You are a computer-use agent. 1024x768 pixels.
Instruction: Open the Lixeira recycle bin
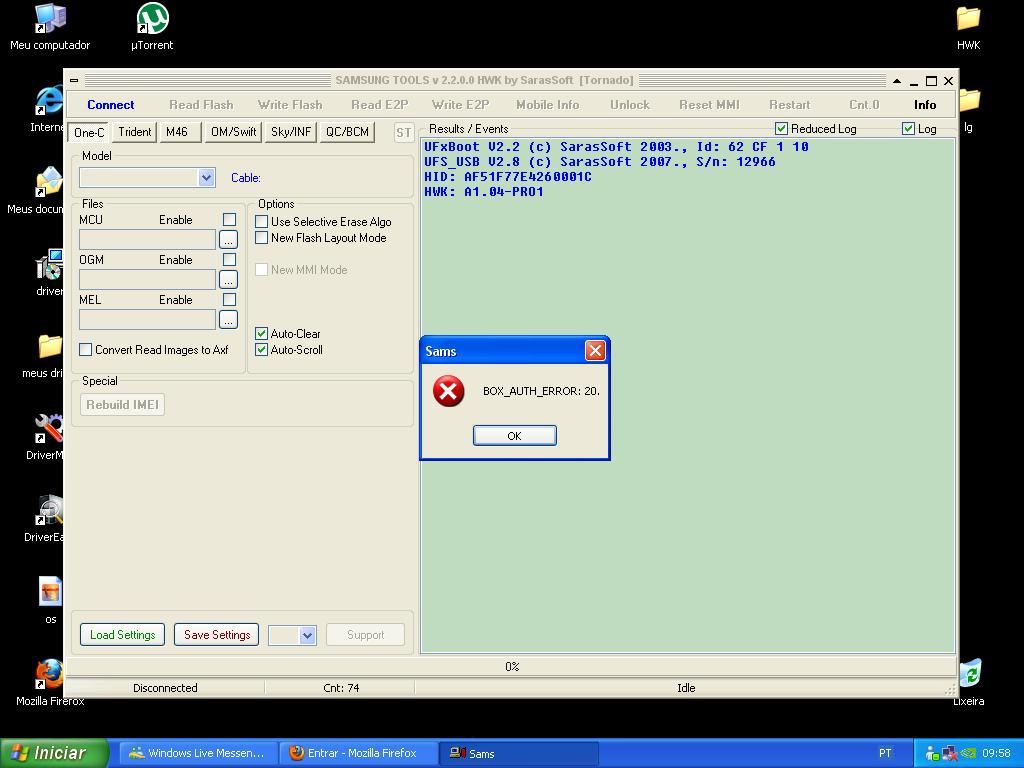click(970, 681)
